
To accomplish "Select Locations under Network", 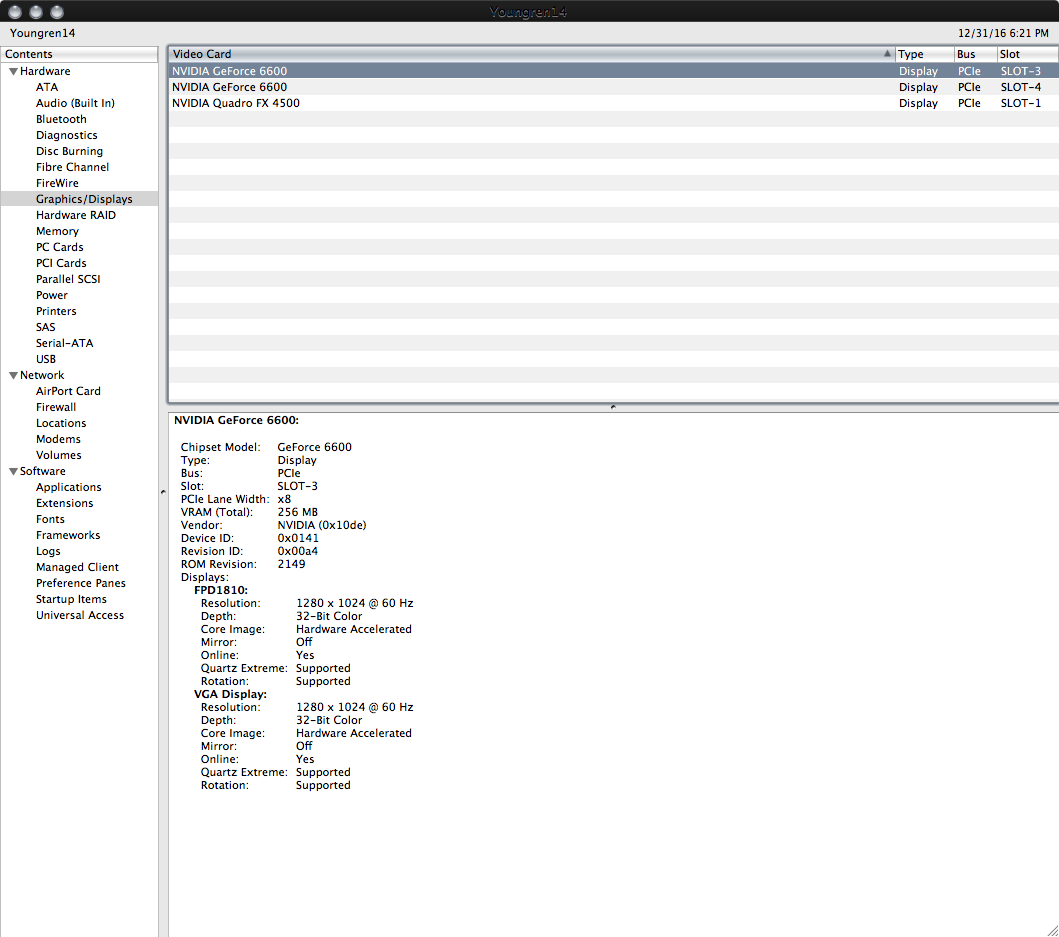I will pyautogui.click(x=61, y=423).
